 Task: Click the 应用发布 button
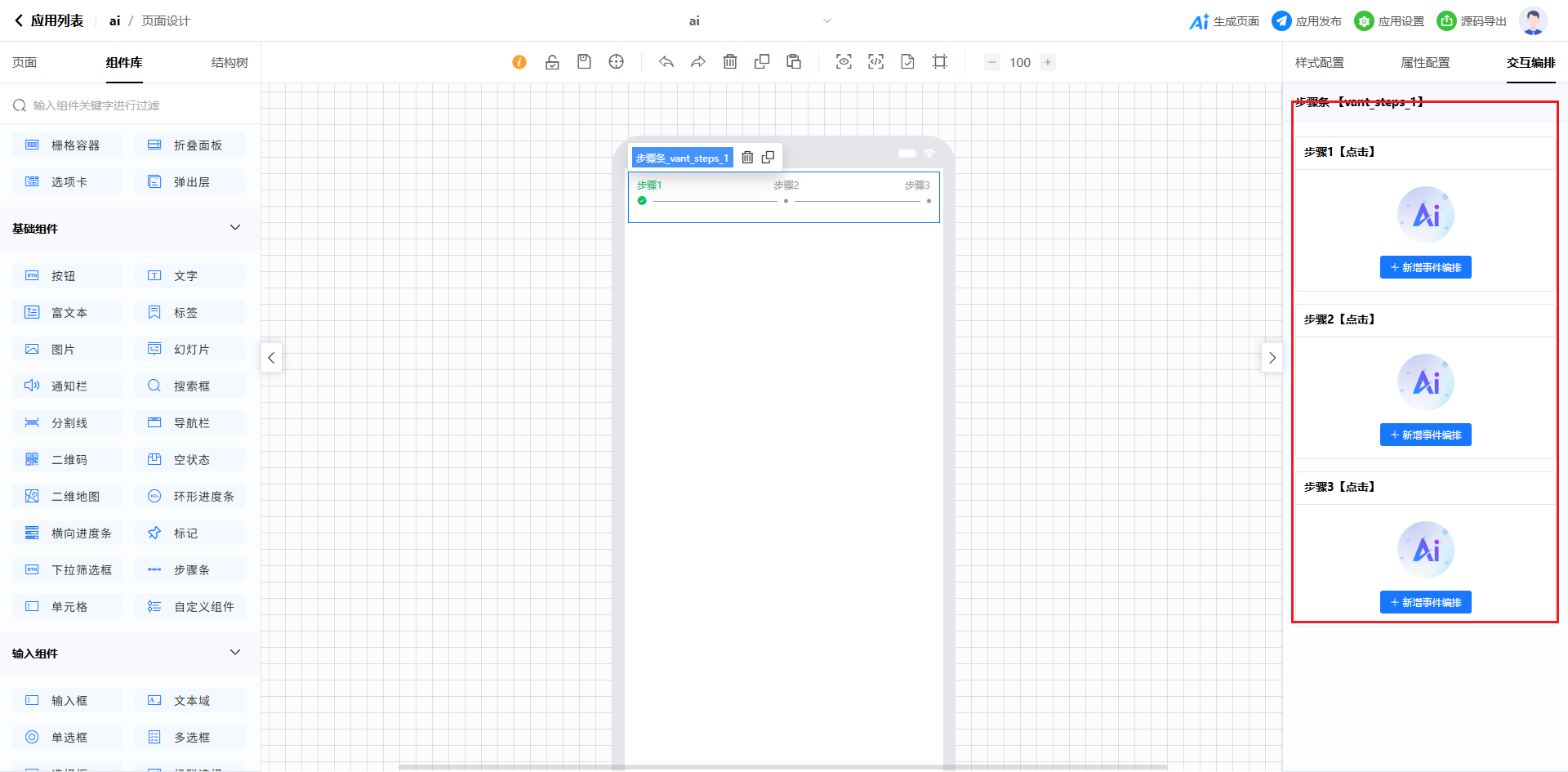click(1307, 21)
